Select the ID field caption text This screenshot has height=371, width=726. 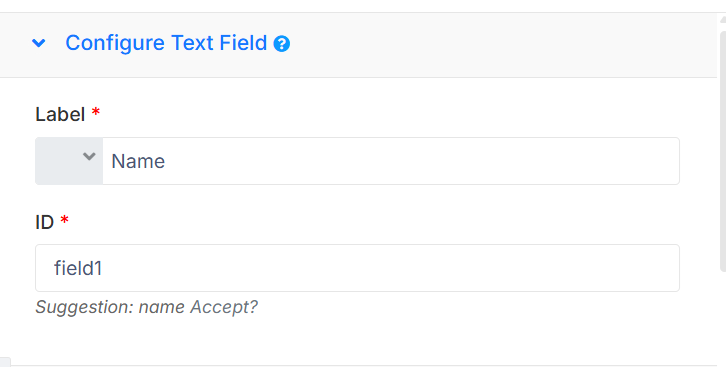(x=44, y=222)
